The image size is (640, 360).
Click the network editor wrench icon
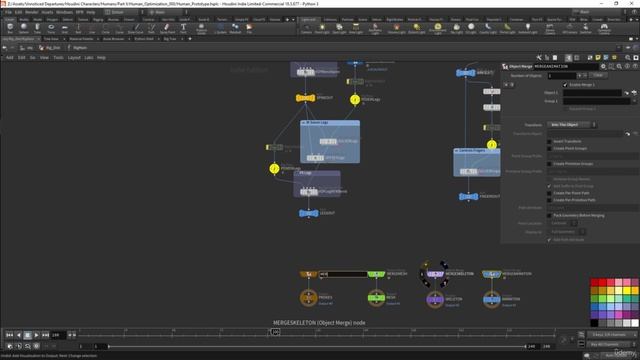(539, 58)
